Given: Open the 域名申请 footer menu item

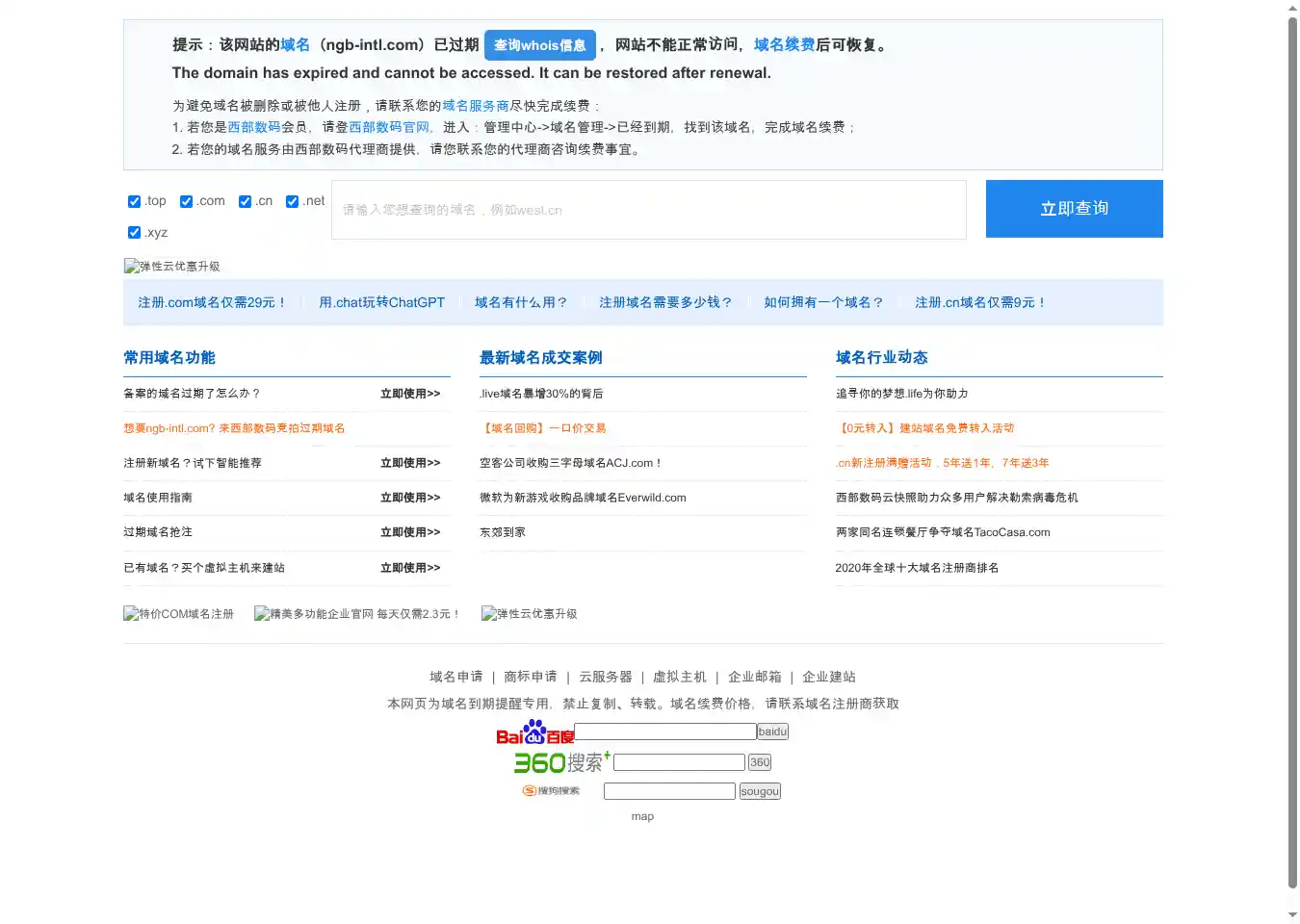Looking at the screenshot, I should tap(456, 677).
